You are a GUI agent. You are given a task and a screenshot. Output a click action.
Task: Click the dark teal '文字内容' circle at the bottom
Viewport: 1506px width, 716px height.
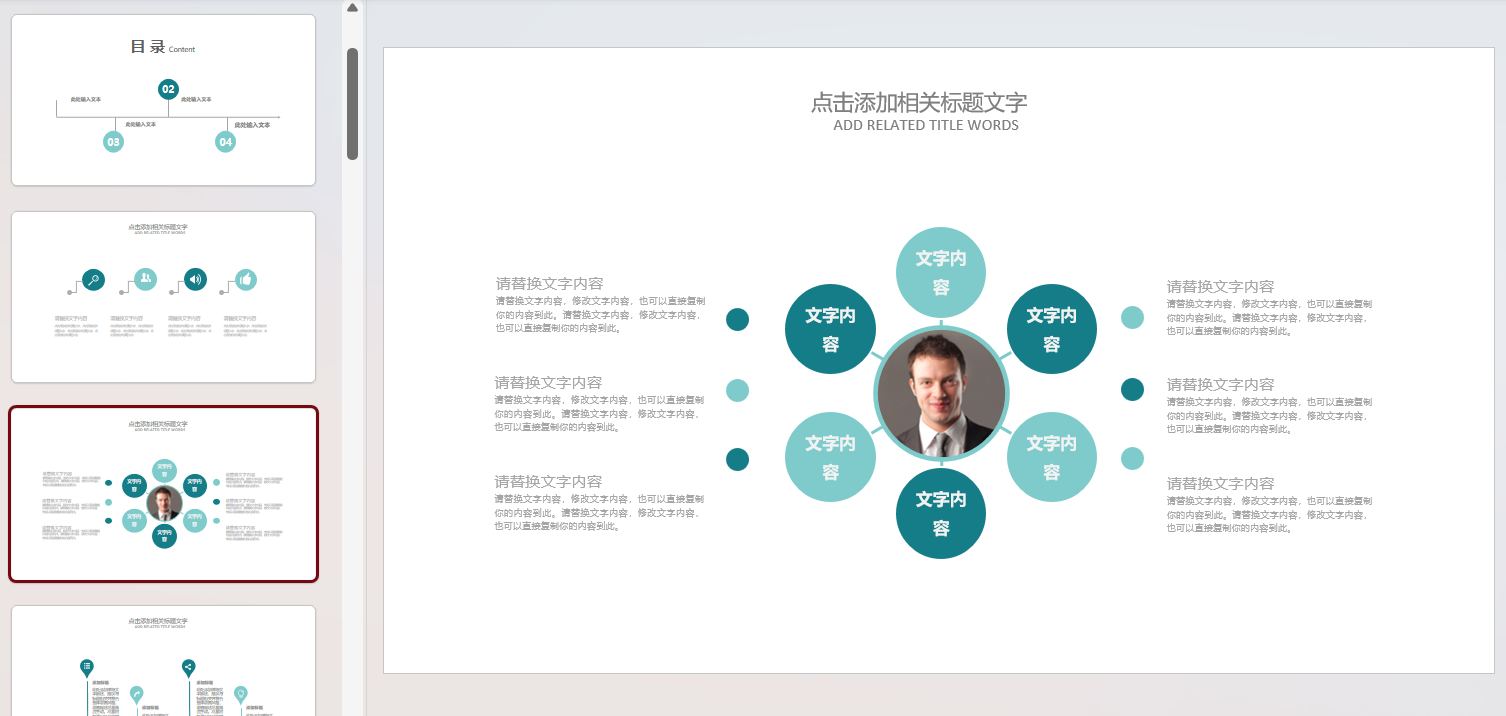[x=940, y=513]
